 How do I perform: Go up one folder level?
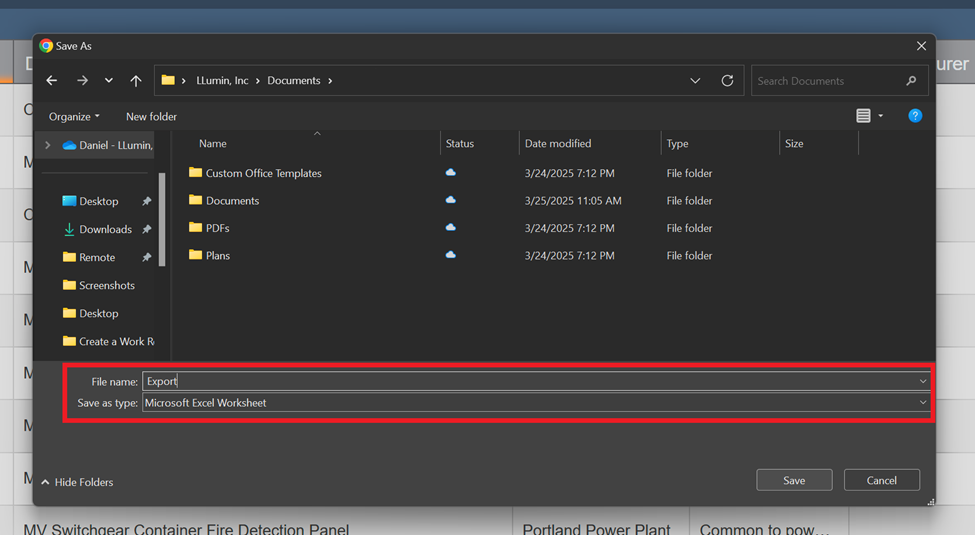(x=136, y=81)
